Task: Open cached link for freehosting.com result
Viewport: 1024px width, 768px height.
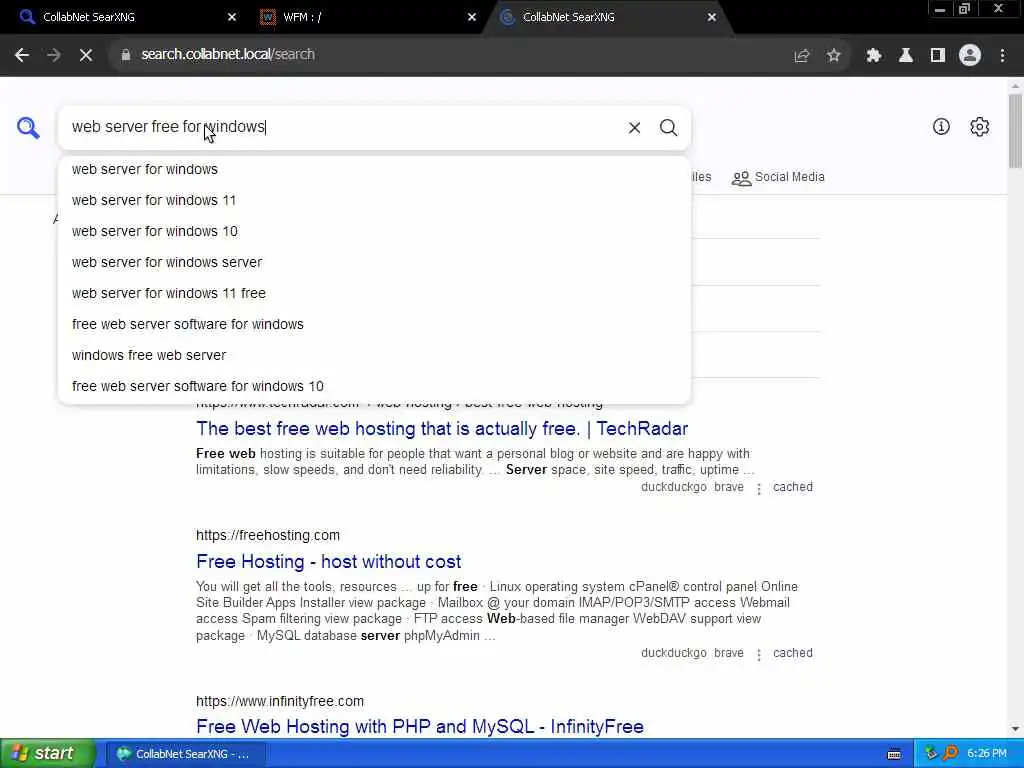Action: (793, 653)
